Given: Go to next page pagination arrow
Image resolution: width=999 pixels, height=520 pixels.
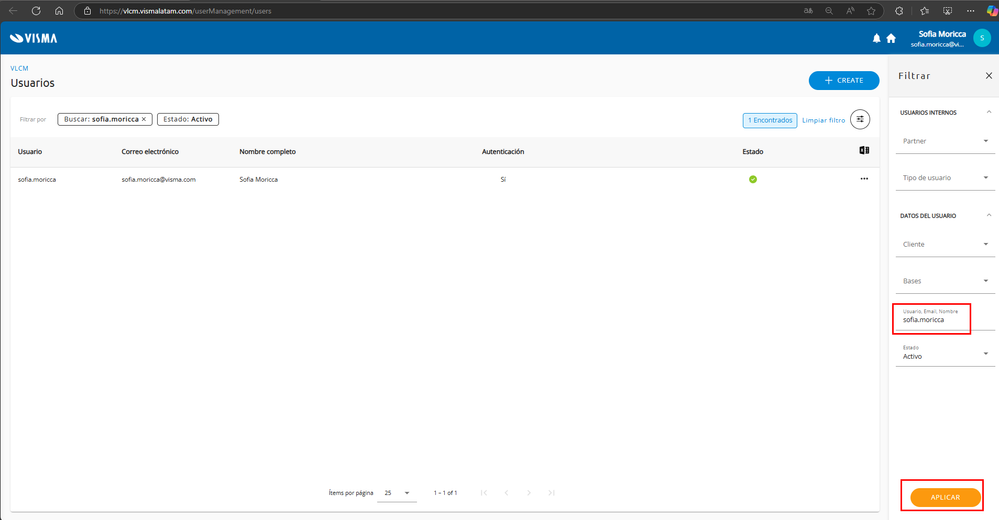Looking at the screenshot, I should pos(529,493).
